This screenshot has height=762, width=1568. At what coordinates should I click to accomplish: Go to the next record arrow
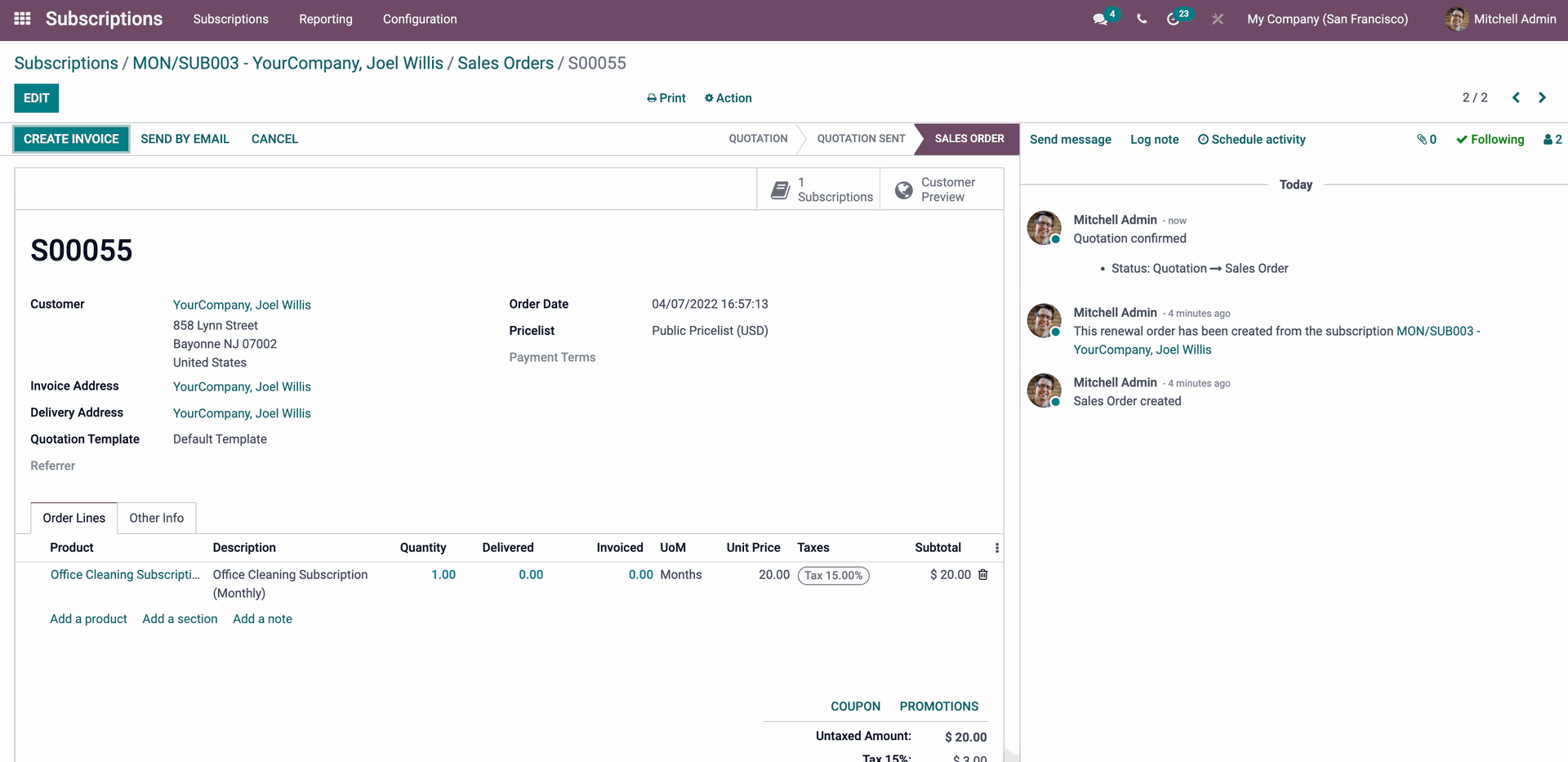1542,98
